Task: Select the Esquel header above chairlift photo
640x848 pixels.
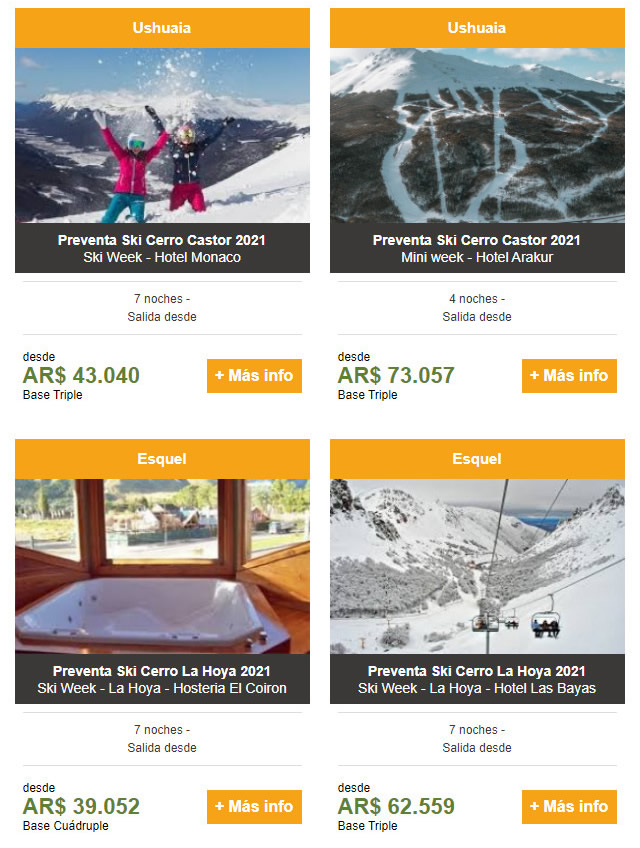Action: [477, 459]
